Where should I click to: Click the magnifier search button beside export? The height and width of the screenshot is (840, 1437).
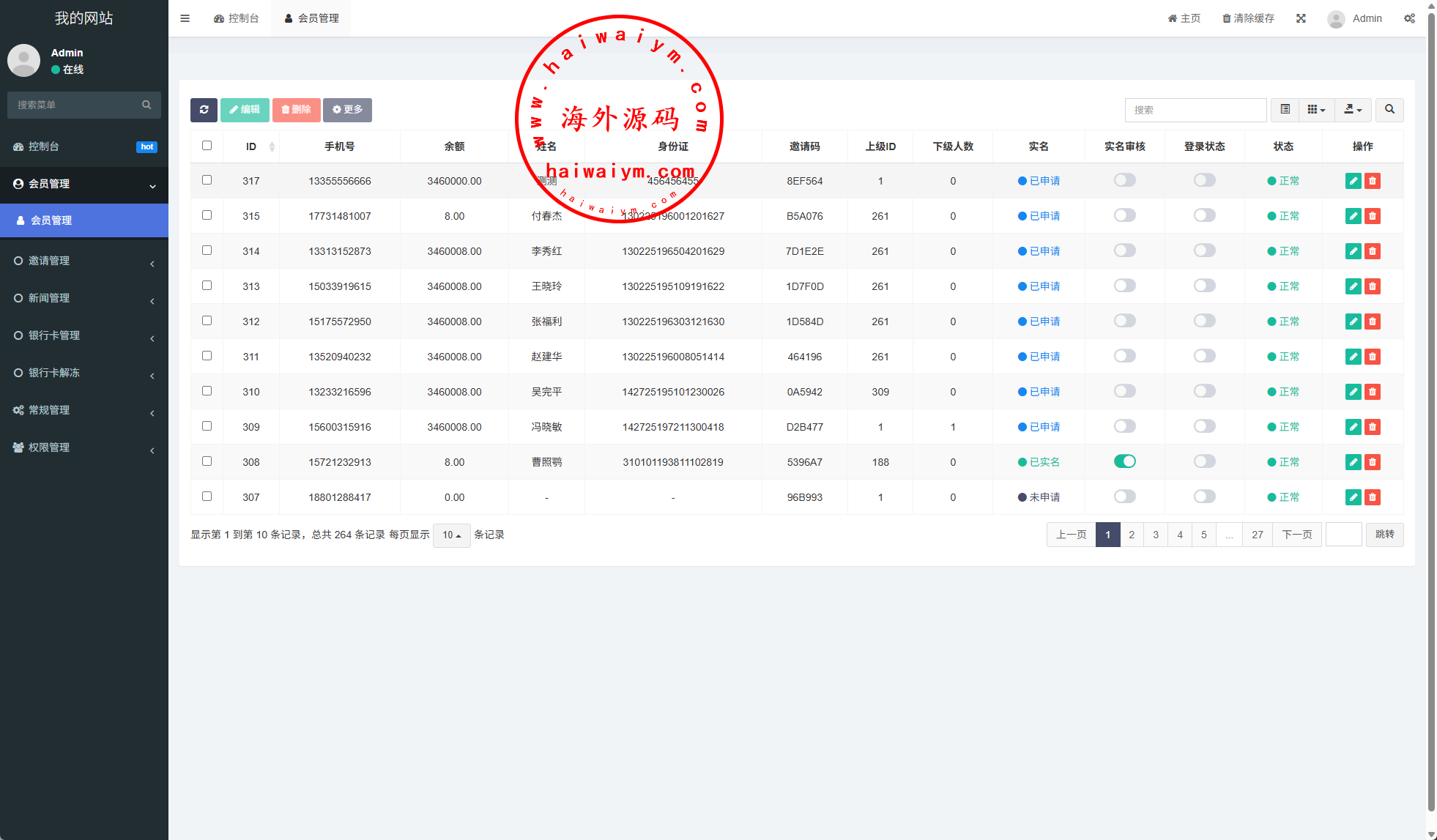click(x=1389, y=110)
